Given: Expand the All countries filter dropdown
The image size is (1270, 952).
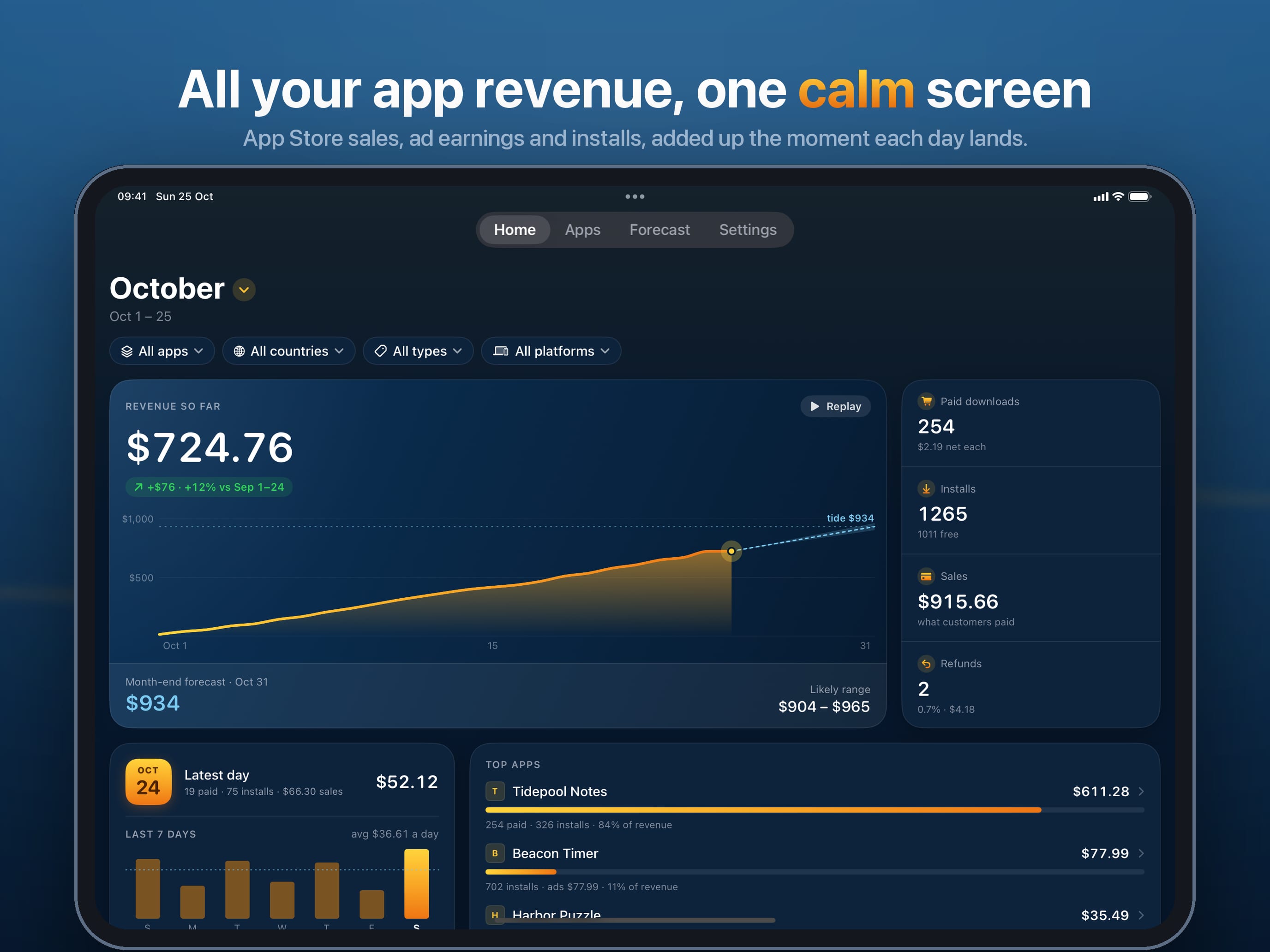Looking at the screenshot, I should [x=289, y=351].
